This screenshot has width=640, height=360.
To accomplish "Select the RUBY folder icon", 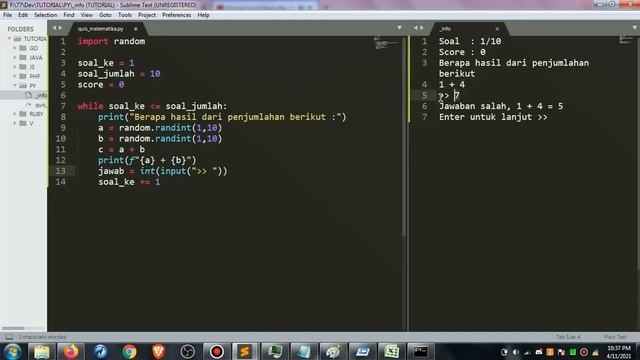I will click(x=23, y=114).
